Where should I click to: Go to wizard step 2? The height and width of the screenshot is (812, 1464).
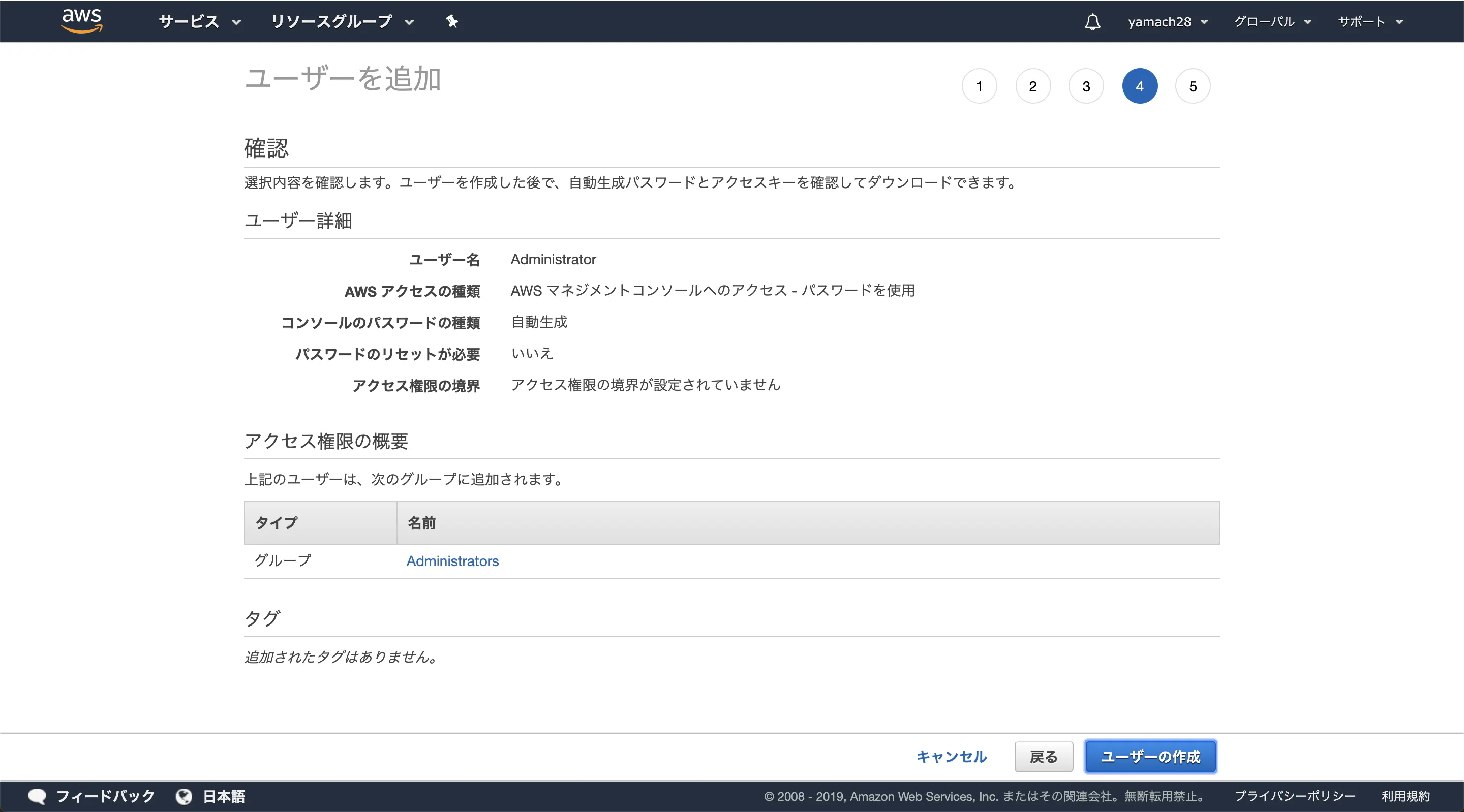coord(1032,86)
